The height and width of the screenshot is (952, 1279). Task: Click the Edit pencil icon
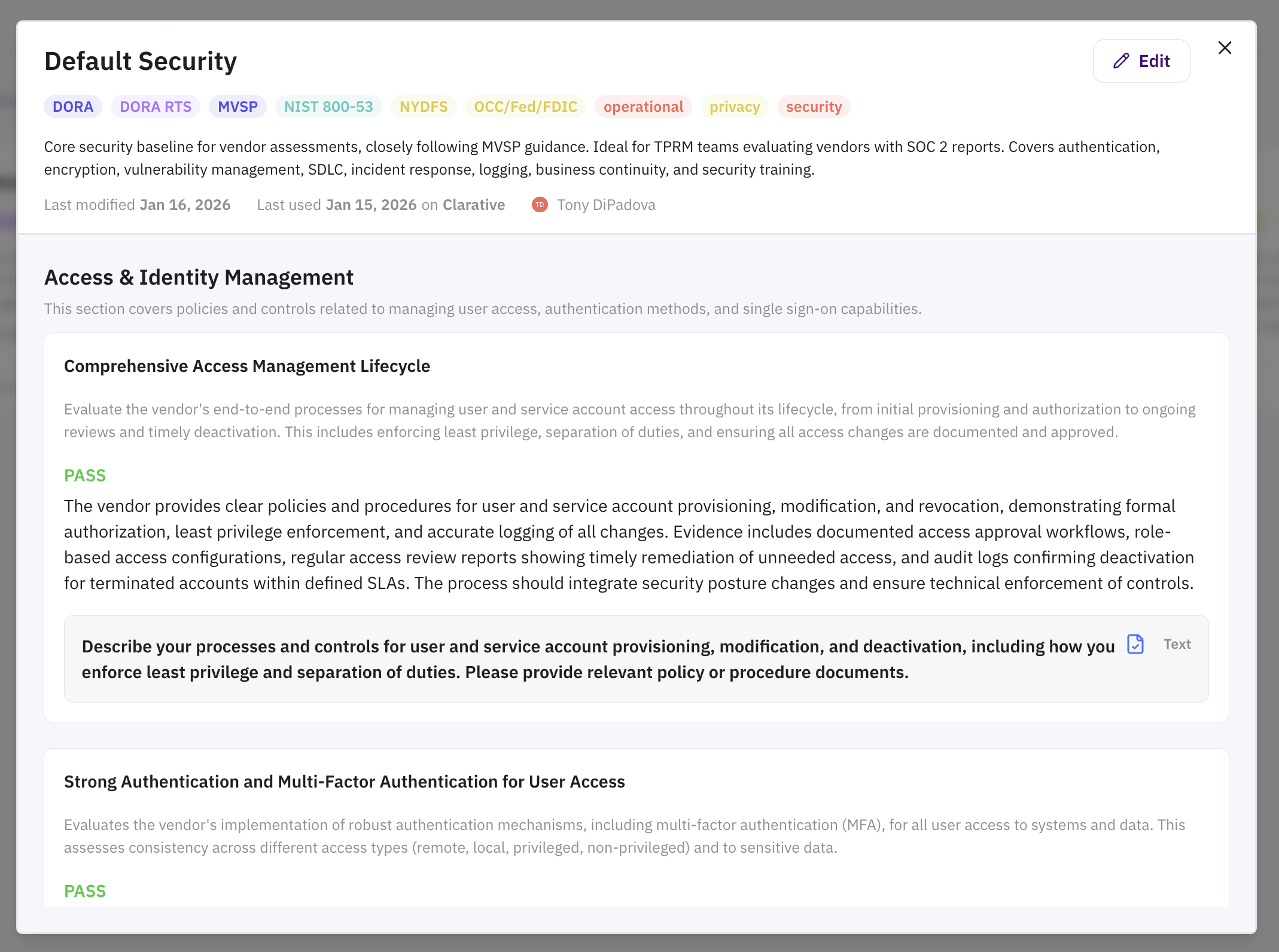click(1120, 61)
